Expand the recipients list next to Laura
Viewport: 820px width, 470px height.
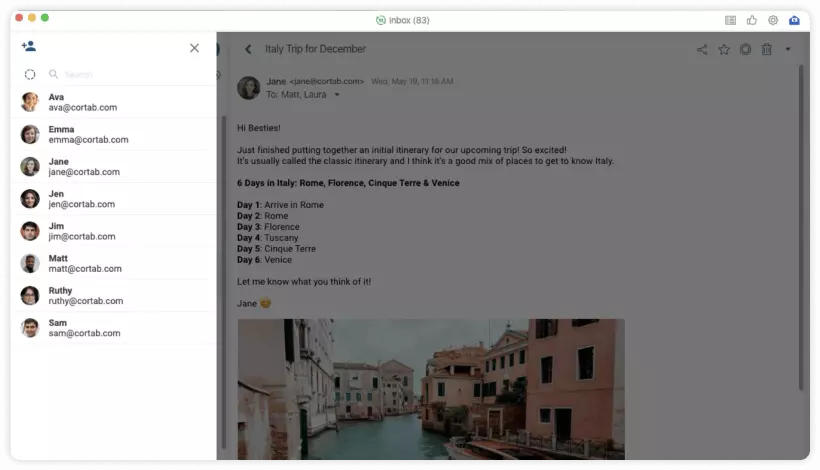(337, 95)
